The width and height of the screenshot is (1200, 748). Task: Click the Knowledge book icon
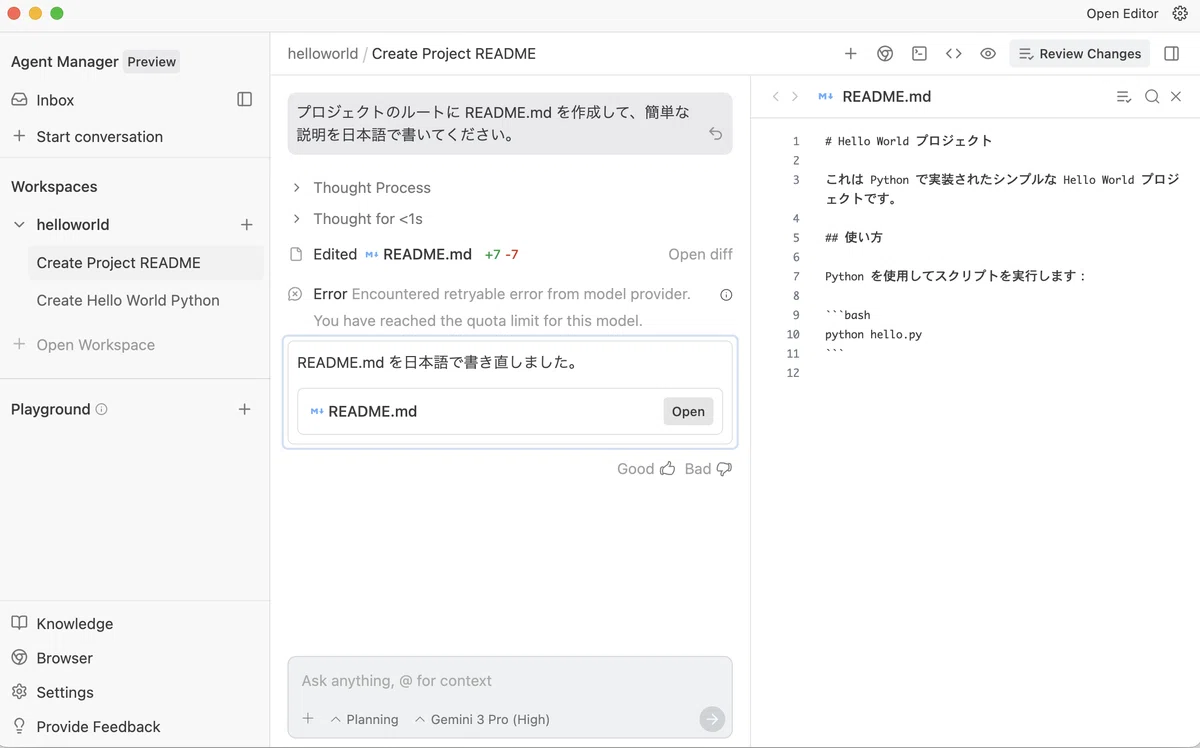pyautogui.click(x=19, y=623)
